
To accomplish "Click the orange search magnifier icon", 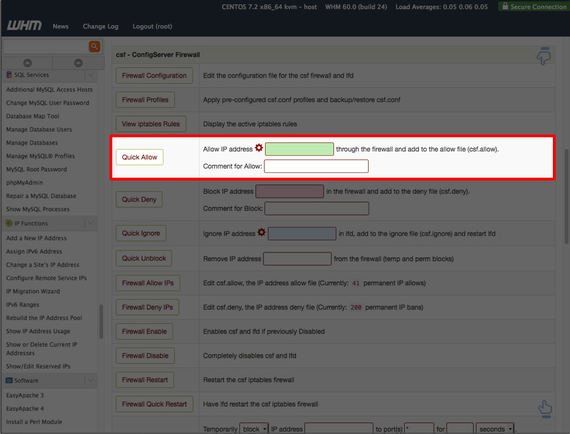I will pyautogui.click(x=95, y=46).
